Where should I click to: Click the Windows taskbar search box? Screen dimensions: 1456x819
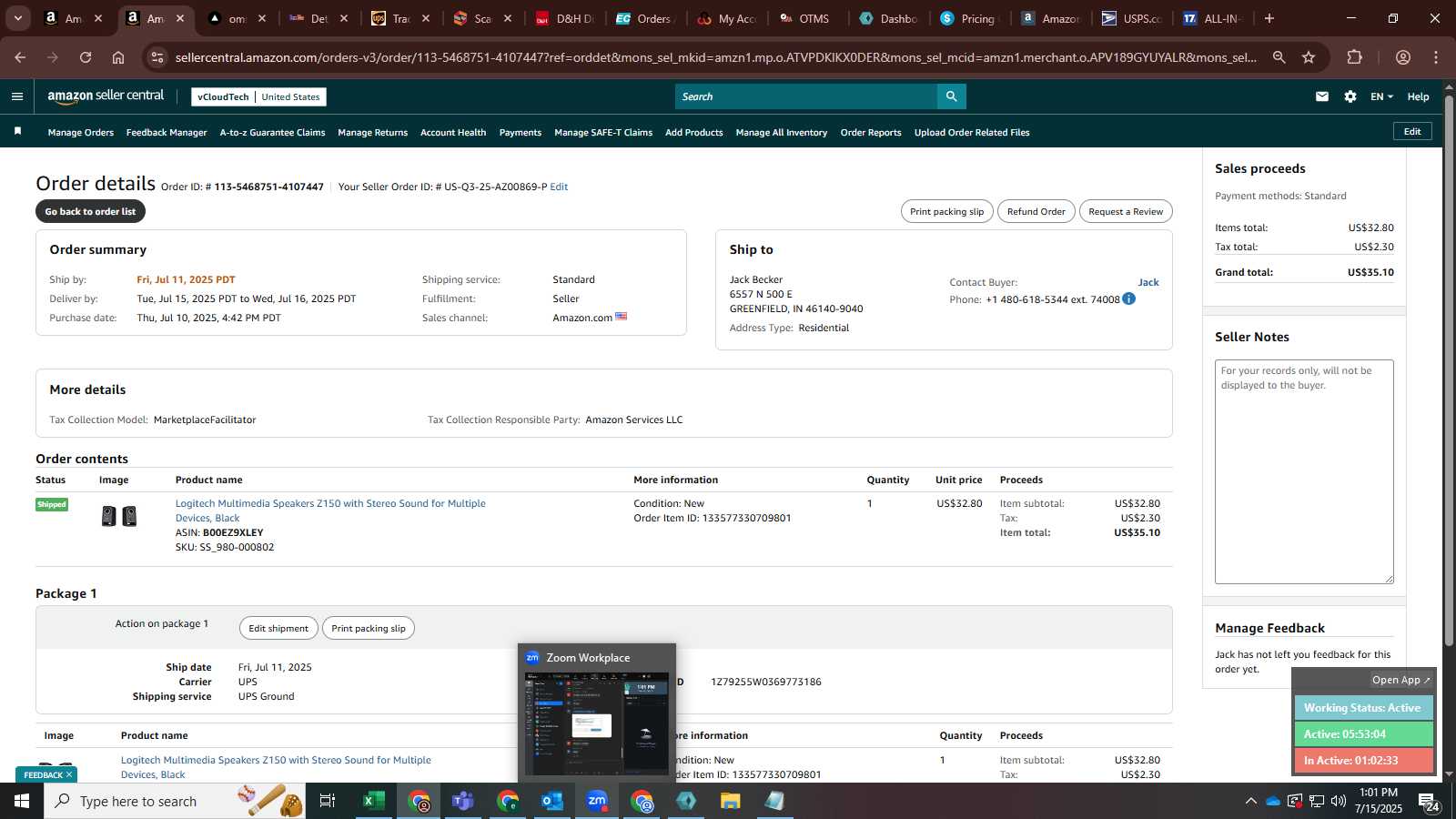175,801
